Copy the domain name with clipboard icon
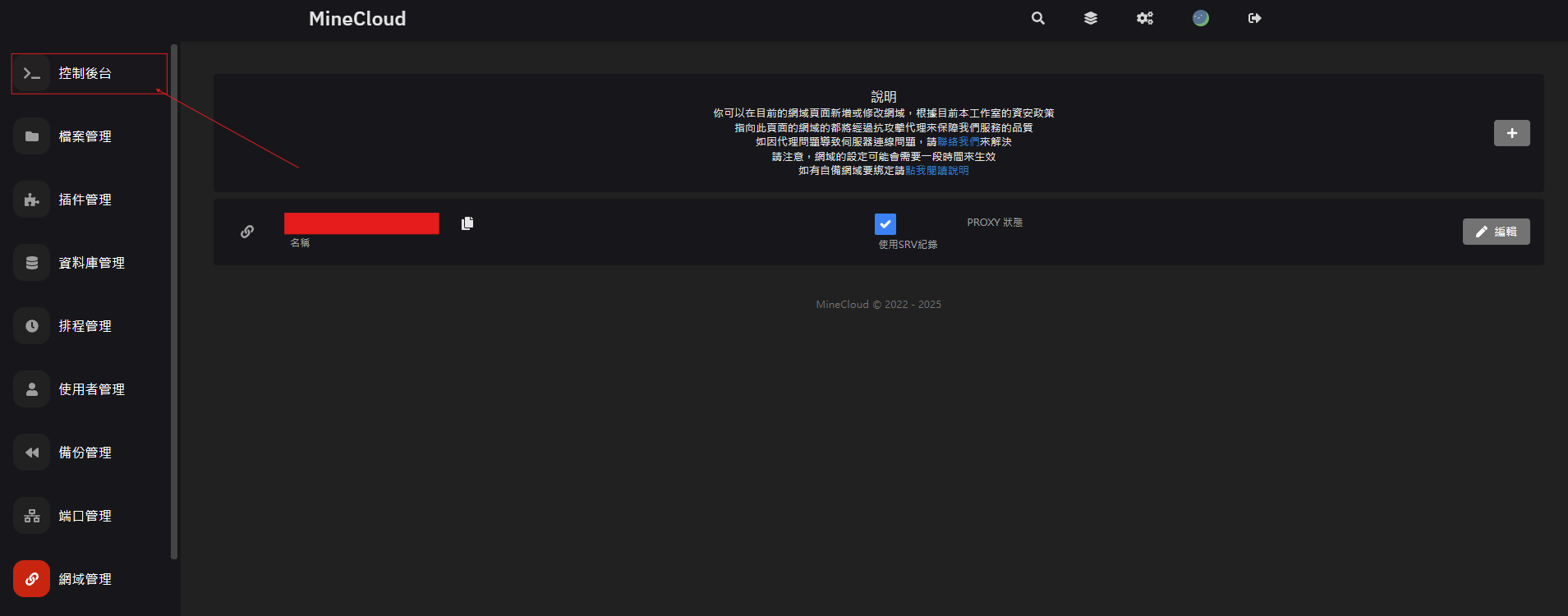 pos(467,223)
